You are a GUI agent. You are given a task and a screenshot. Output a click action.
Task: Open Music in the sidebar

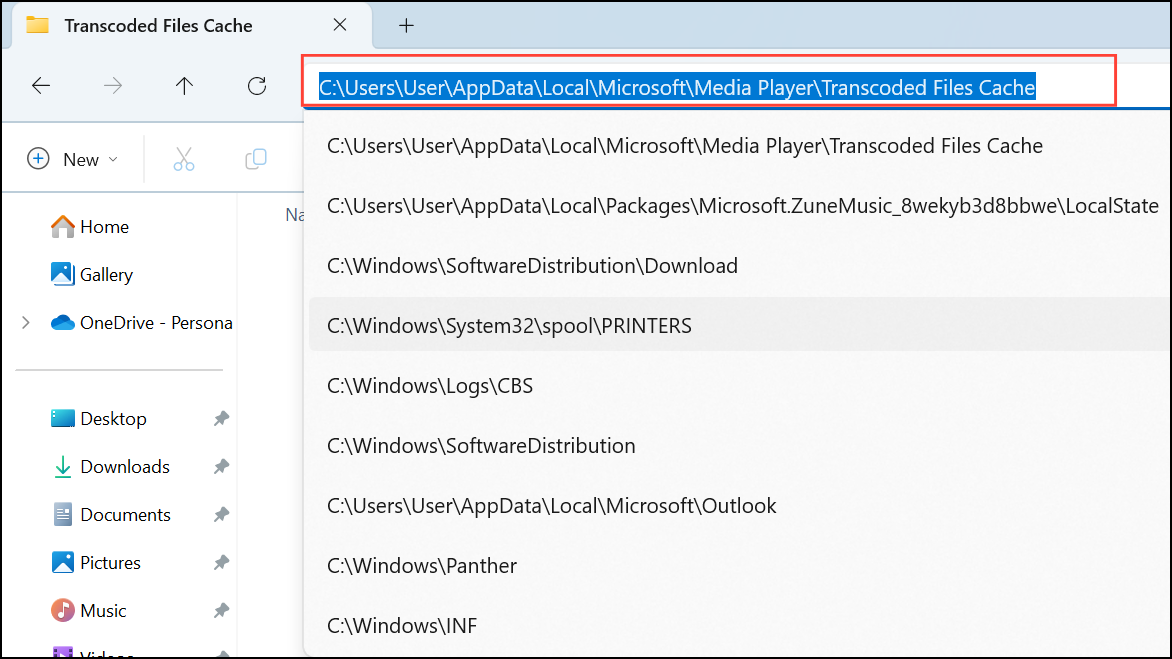coord(88,610)
